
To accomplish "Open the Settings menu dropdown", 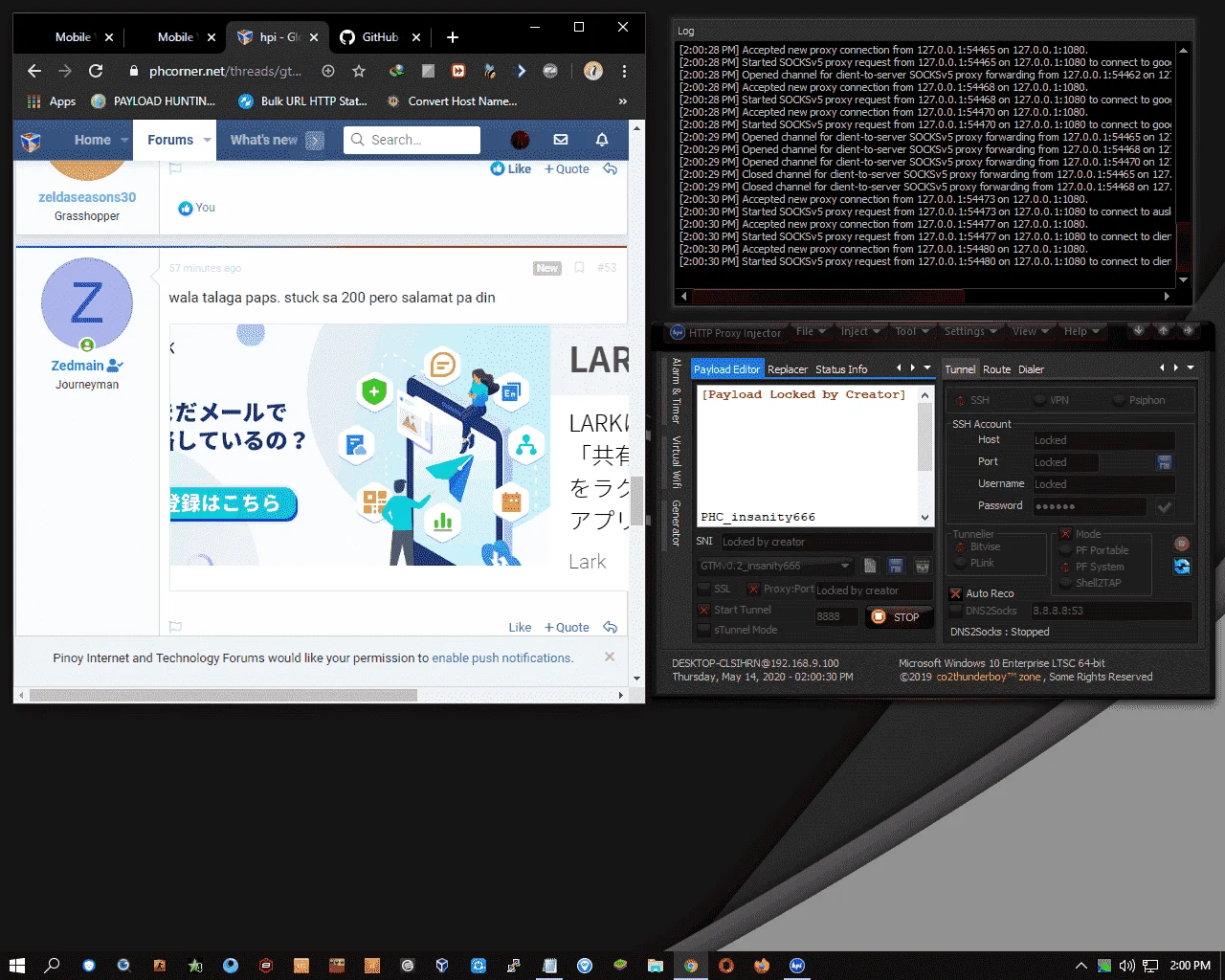I will click(x=970, y=331).
